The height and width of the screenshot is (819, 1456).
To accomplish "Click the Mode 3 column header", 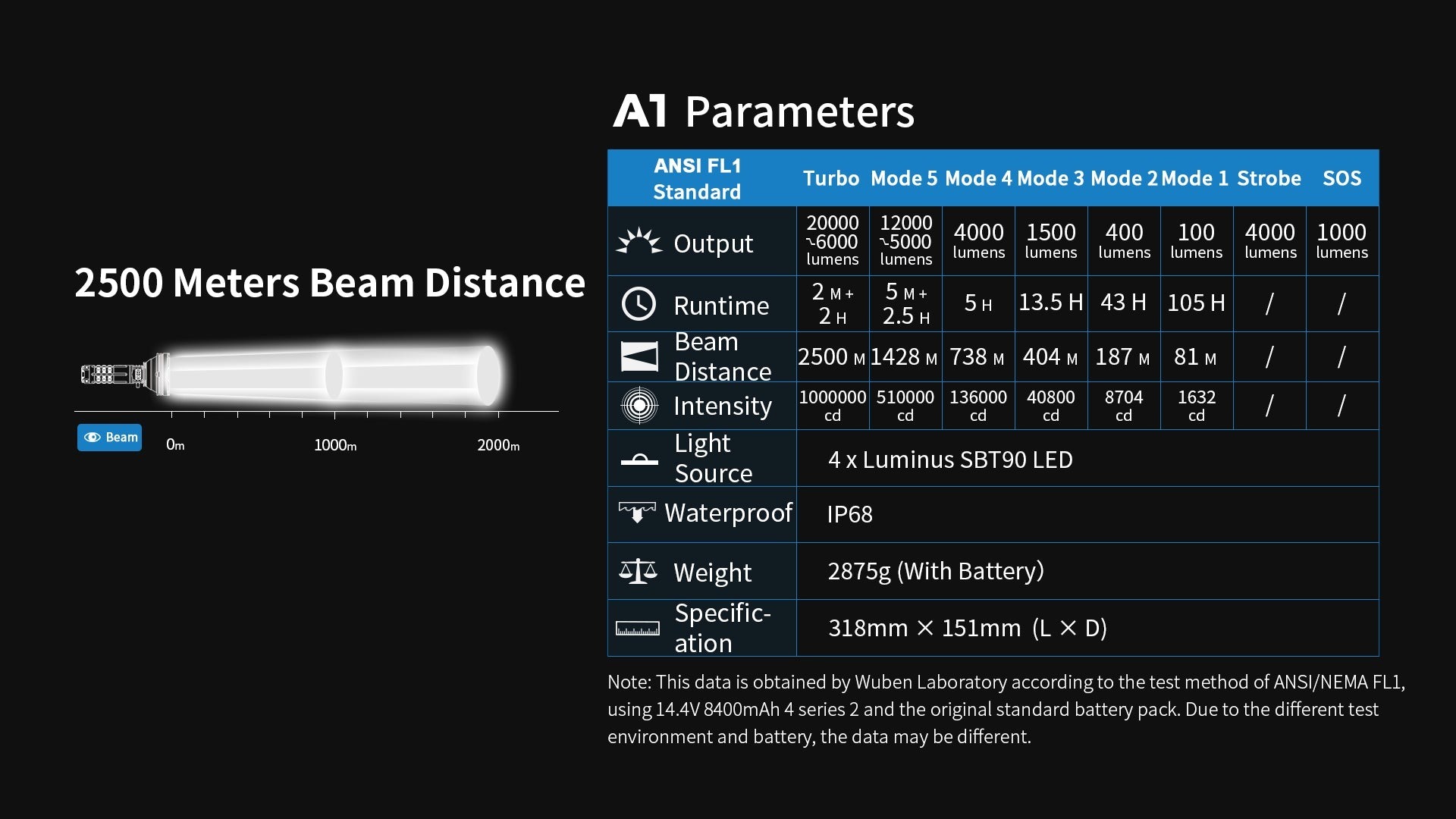I will pos(1050,178).
